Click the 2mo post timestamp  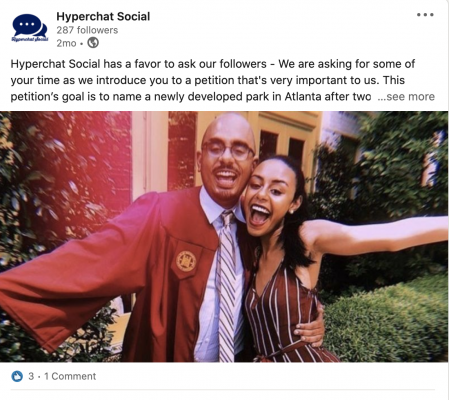[x=66, y=43]
